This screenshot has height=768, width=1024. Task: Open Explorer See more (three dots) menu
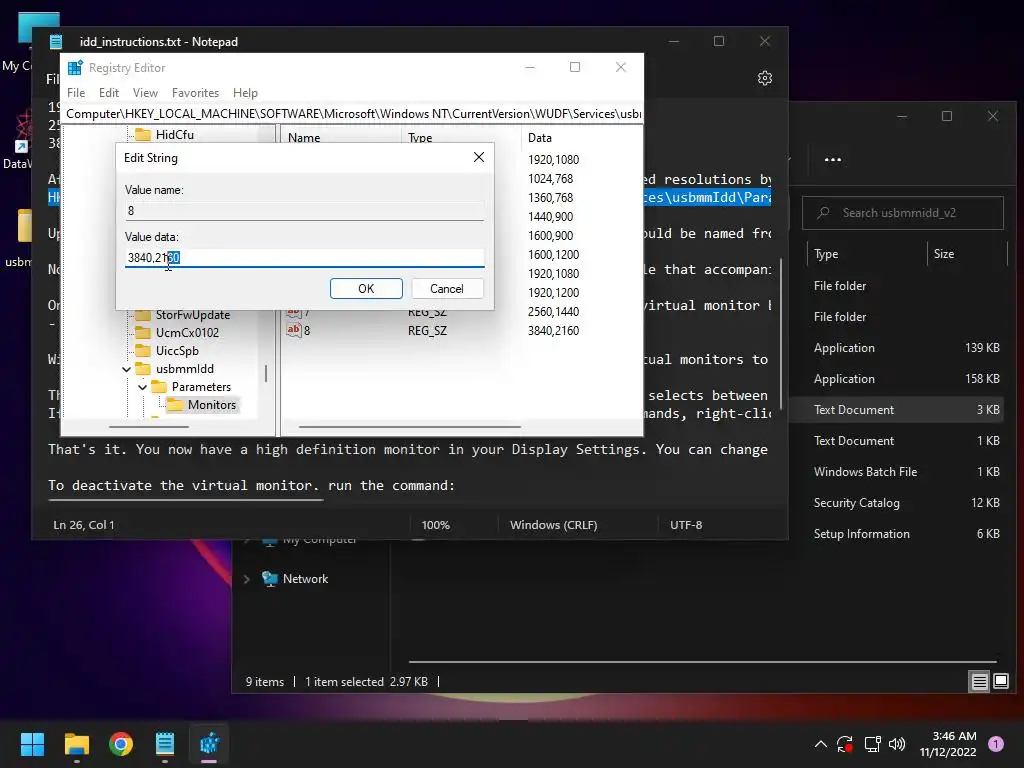click(833, 159)
